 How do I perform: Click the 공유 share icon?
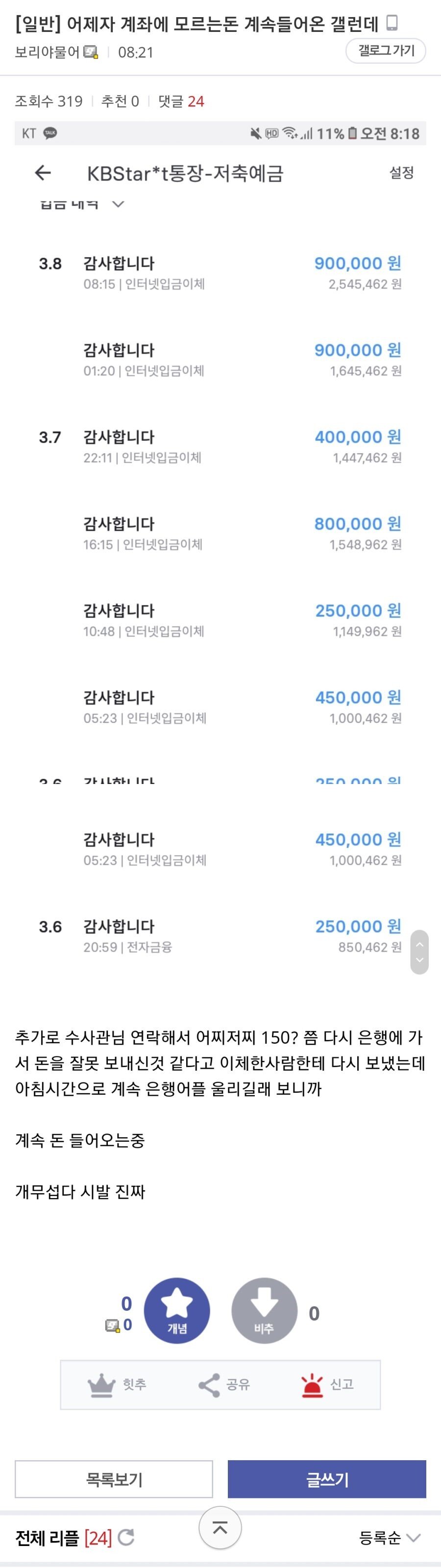pyautogui.click(x=209, y=1385)
